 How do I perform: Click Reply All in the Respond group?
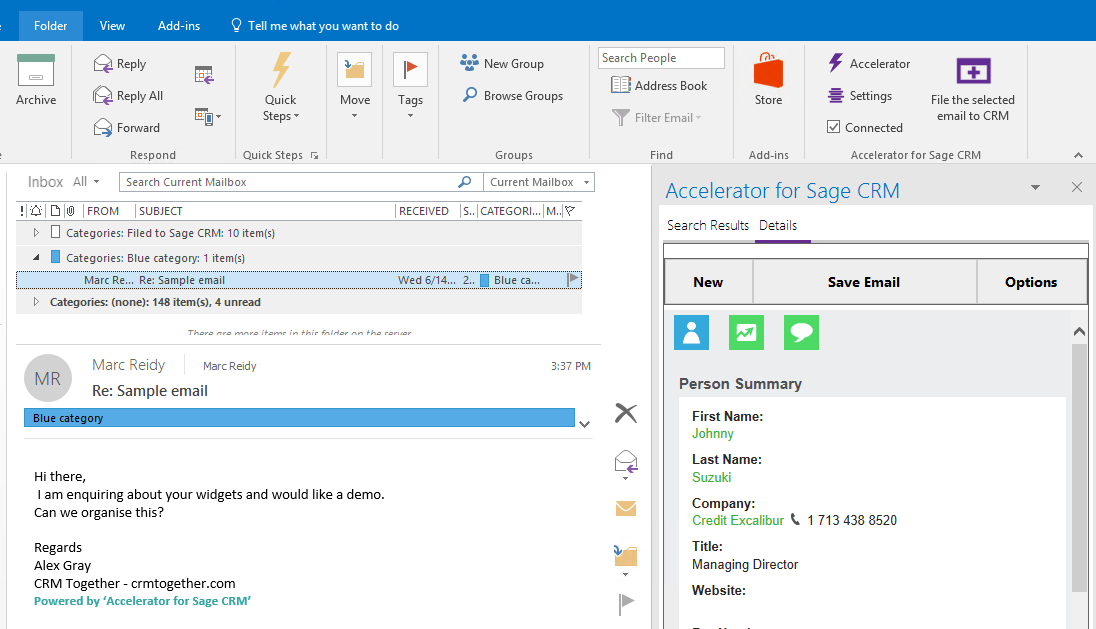[129, 96]
